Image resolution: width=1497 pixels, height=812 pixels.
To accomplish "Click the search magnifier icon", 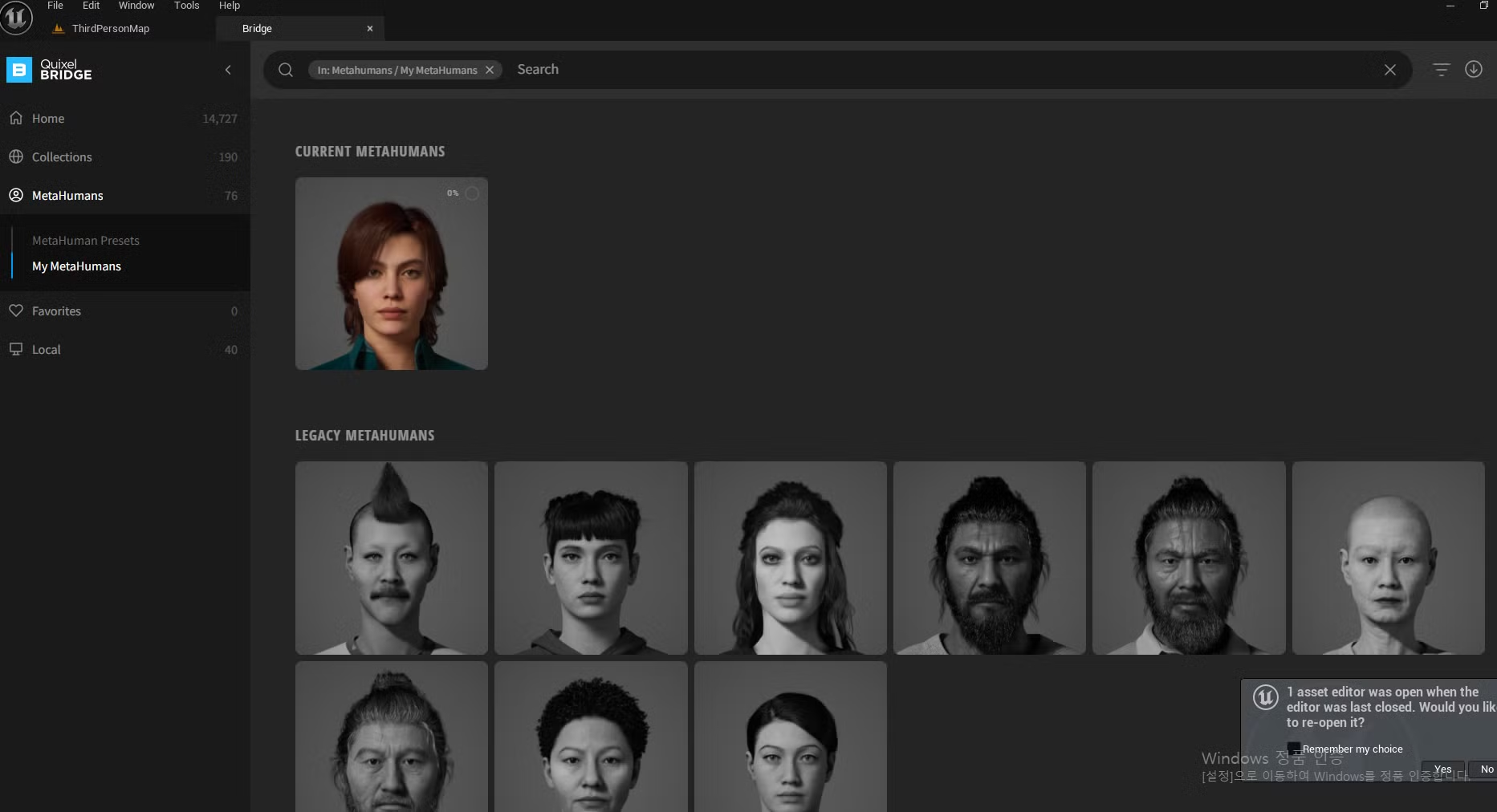I will tap(286, 70).
